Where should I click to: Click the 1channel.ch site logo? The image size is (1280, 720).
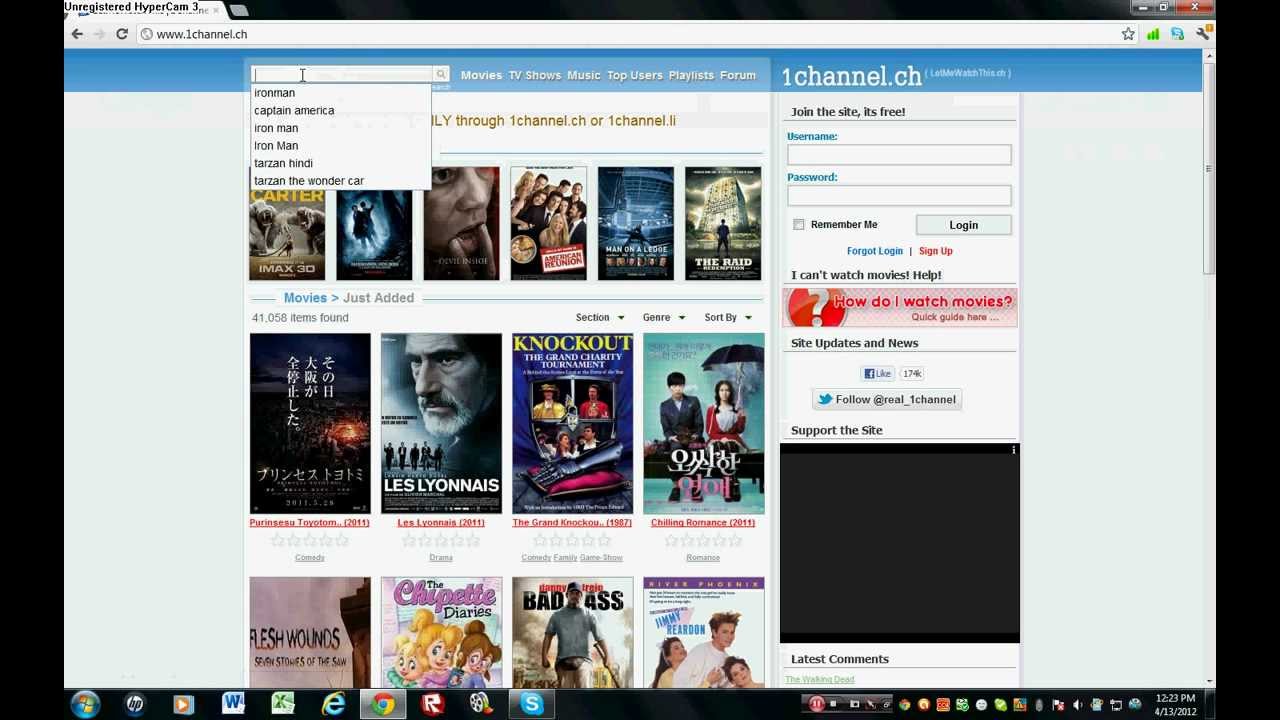point(851,76)
